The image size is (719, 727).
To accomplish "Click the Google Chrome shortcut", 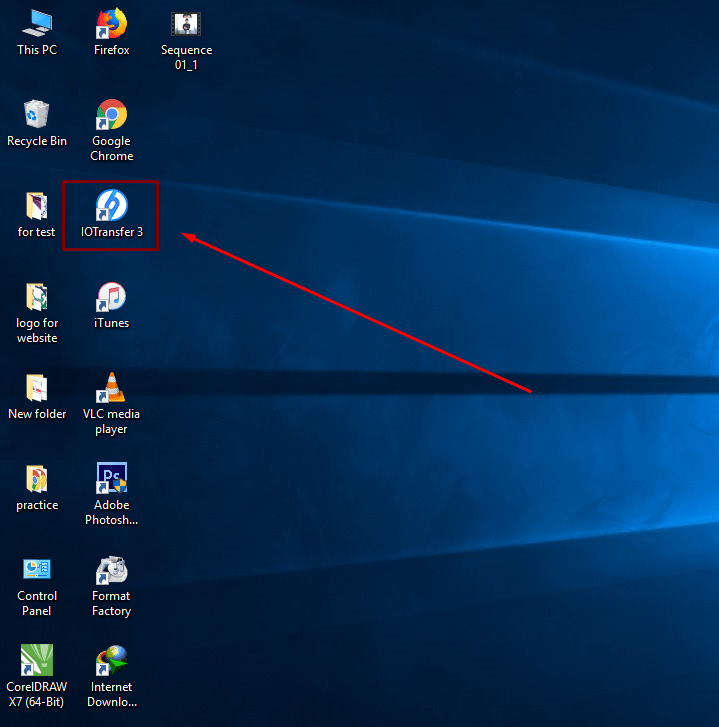I will (111, 114).
